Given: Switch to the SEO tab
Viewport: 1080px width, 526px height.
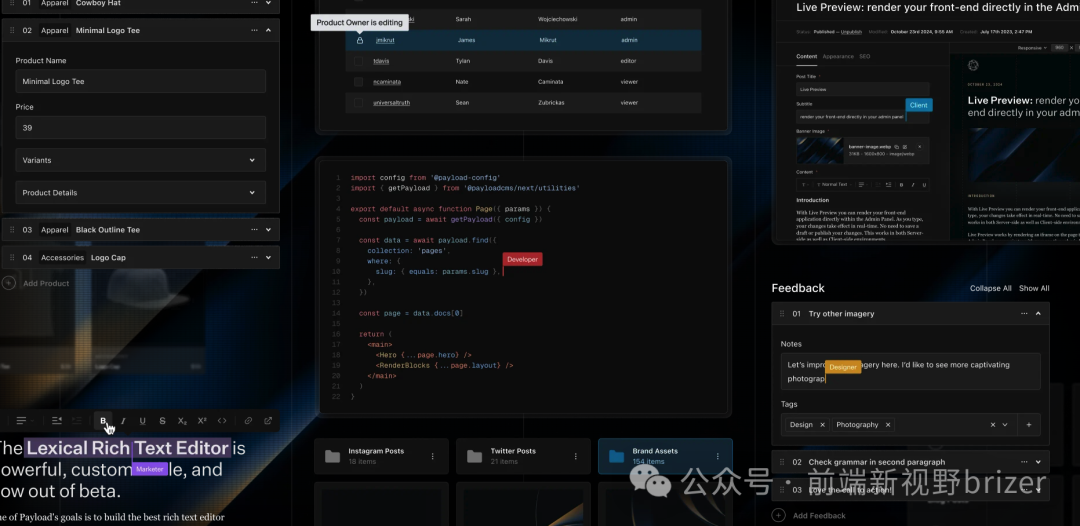Looking at the screenshot, I should [864, 56].
